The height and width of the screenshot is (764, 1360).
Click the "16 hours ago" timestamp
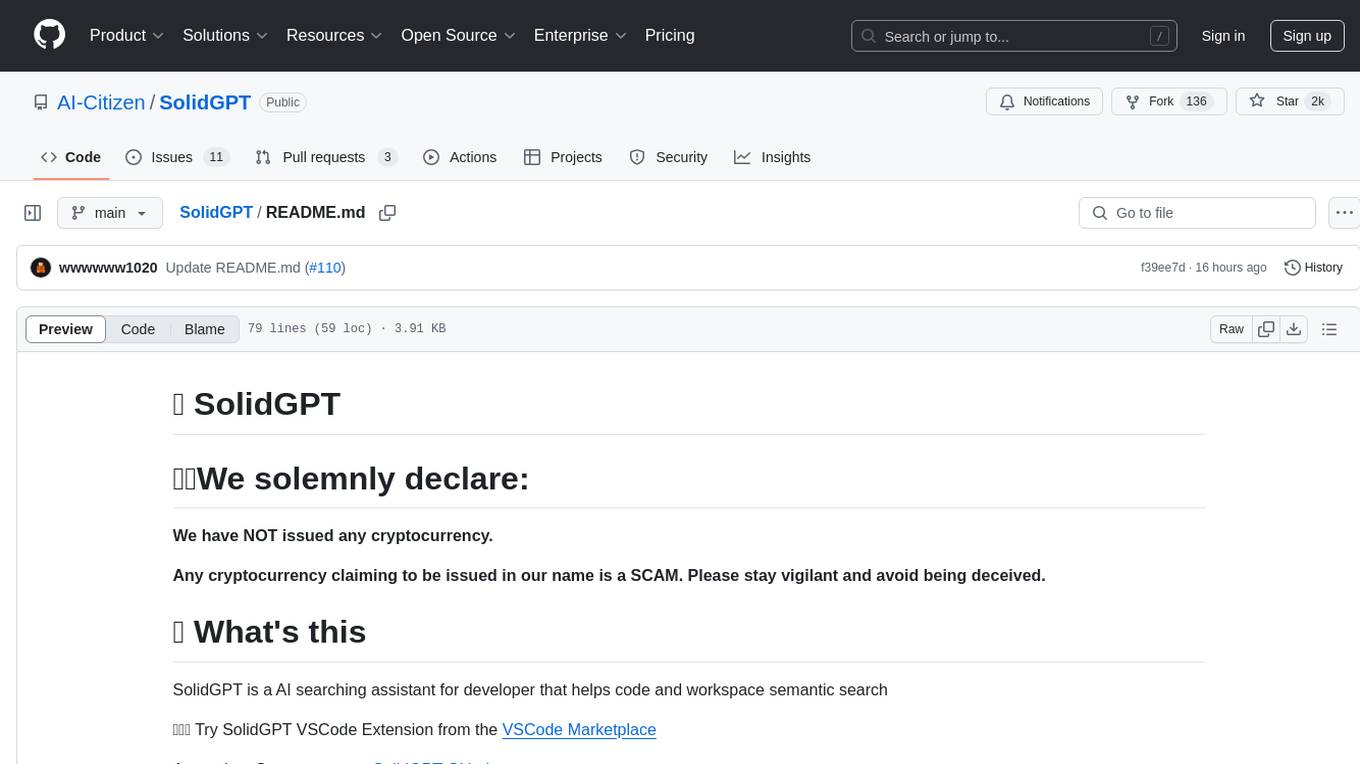[x=1231, y=268]
